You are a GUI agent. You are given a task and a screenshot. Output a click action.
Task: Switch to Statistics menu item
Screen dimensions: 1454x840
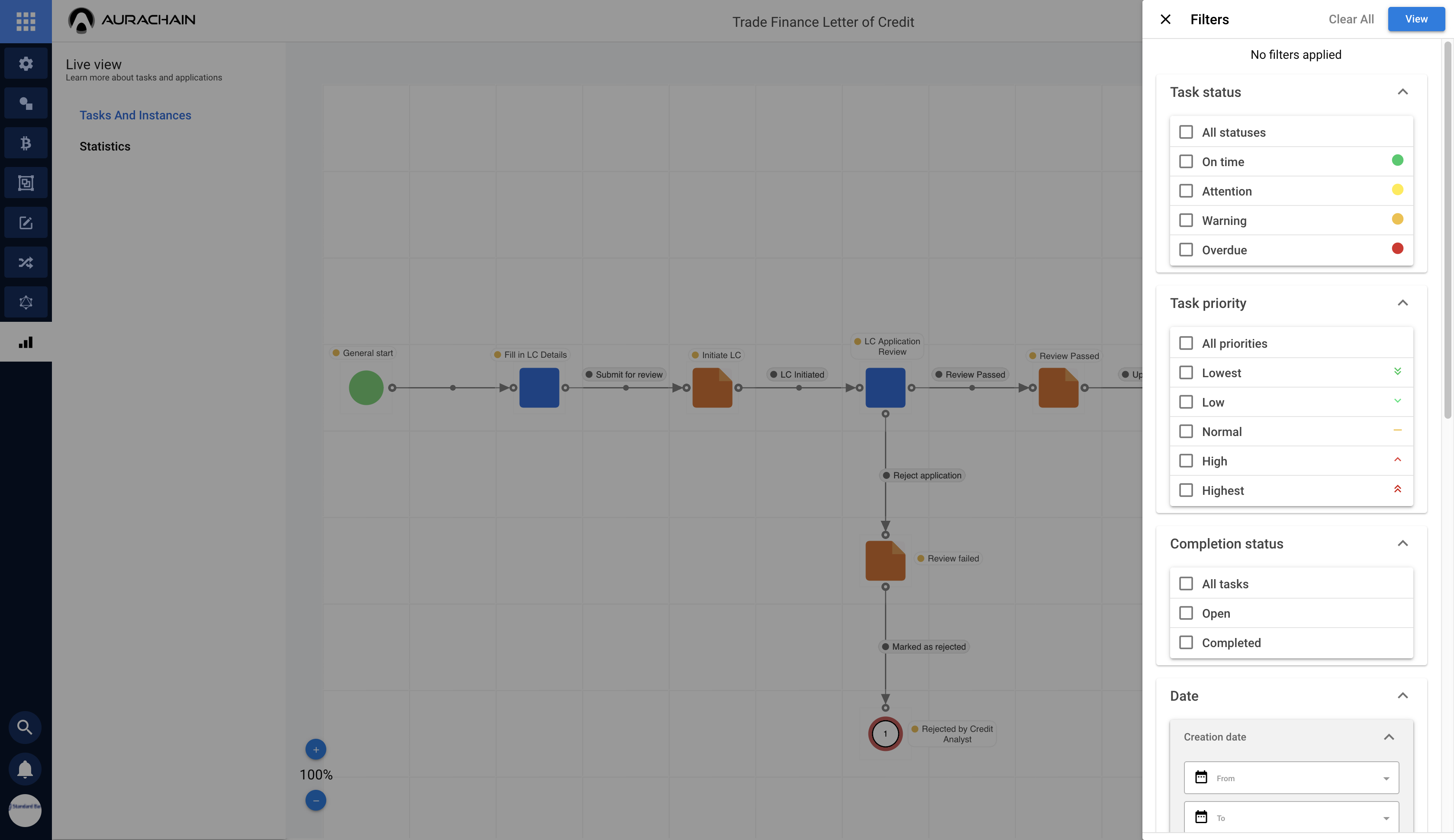(x=105, y=147)
